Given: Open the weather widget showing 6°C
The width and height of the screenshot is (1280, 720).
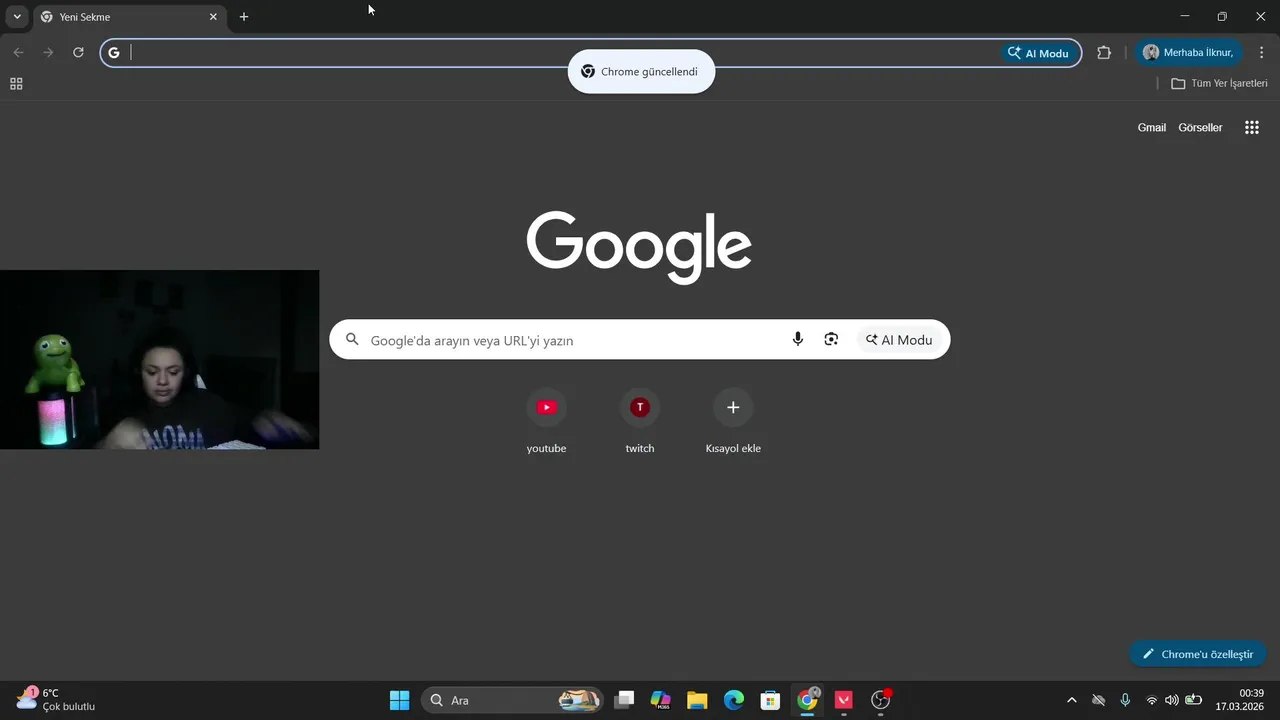Looking at the screenshot, I should click(x=56, y=699).
